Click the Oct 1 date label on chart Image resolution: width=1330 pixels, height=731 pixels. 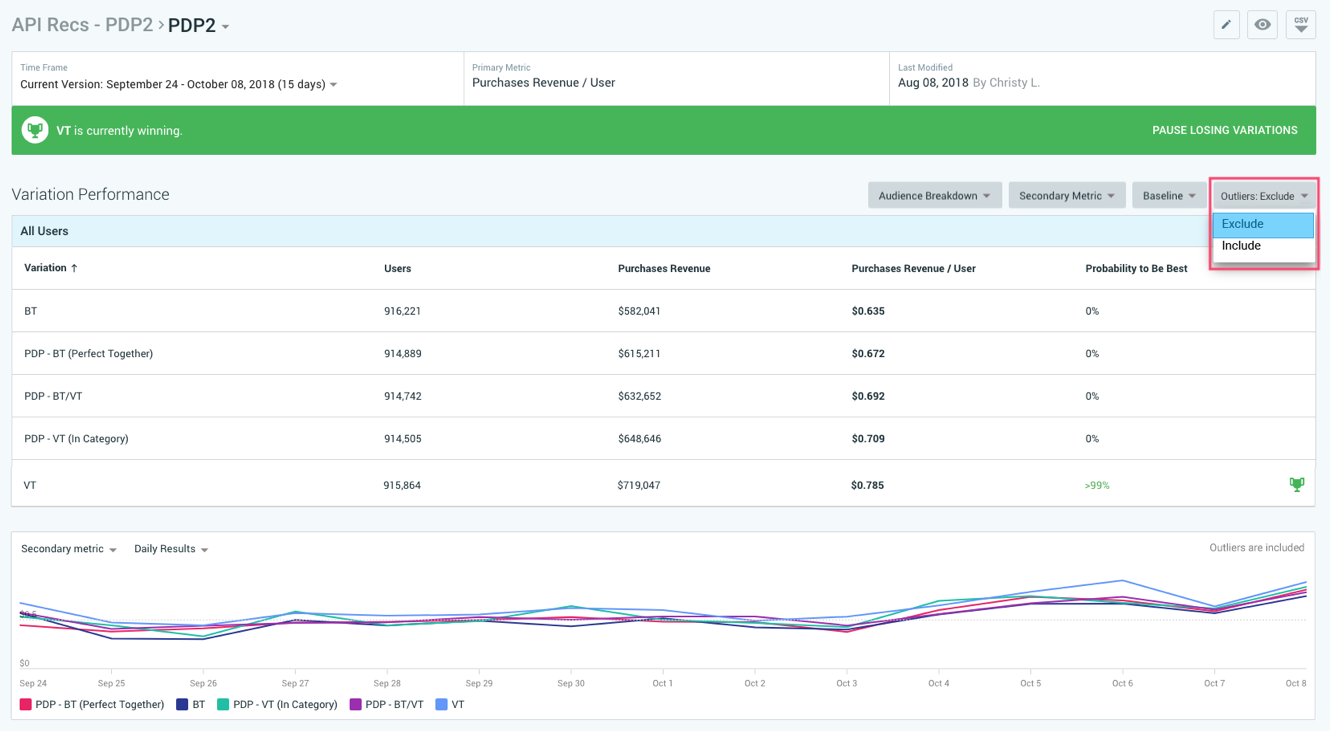(662, 684)
